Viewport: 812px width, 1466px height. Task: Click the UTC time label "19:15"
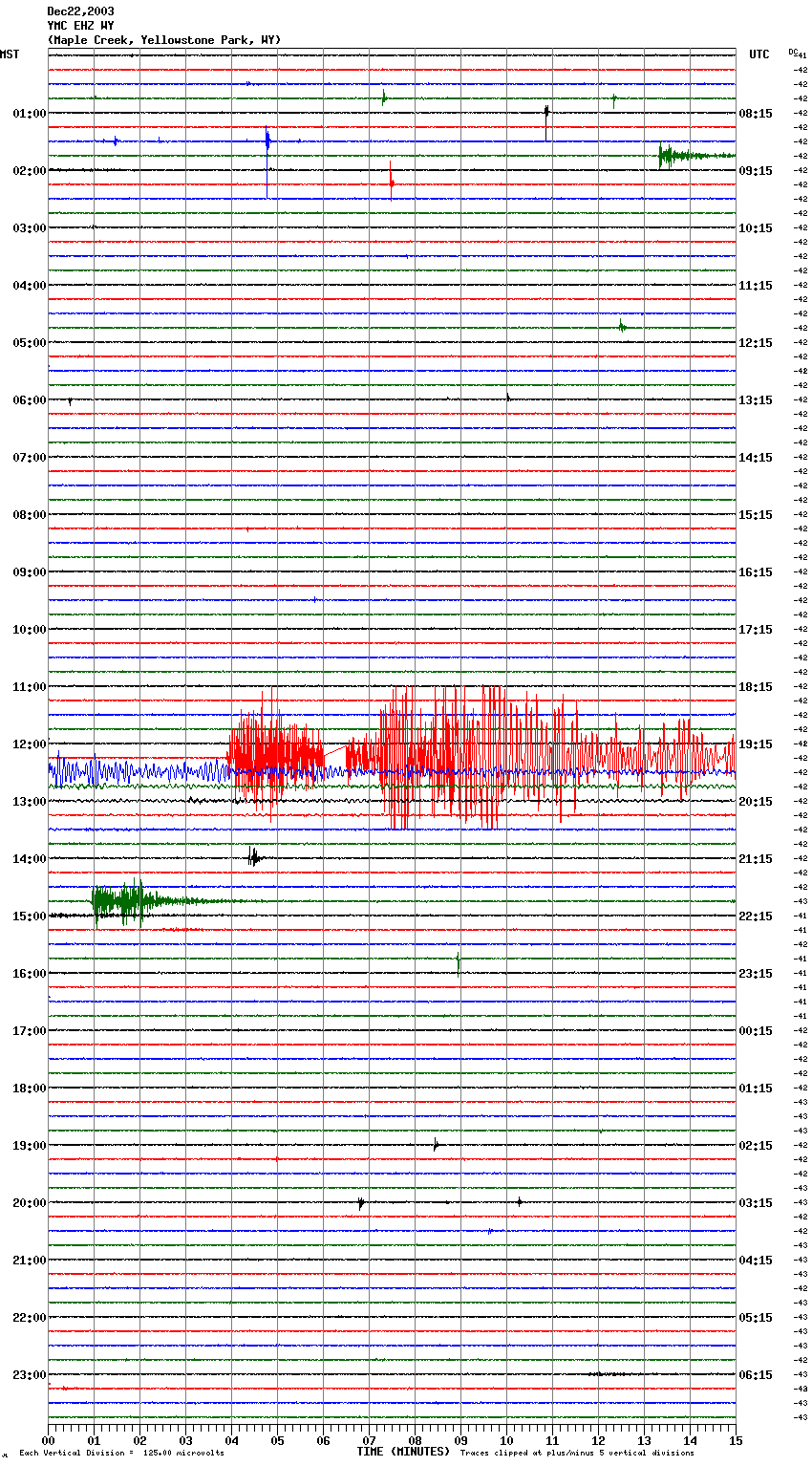click(x=756, y=744)
